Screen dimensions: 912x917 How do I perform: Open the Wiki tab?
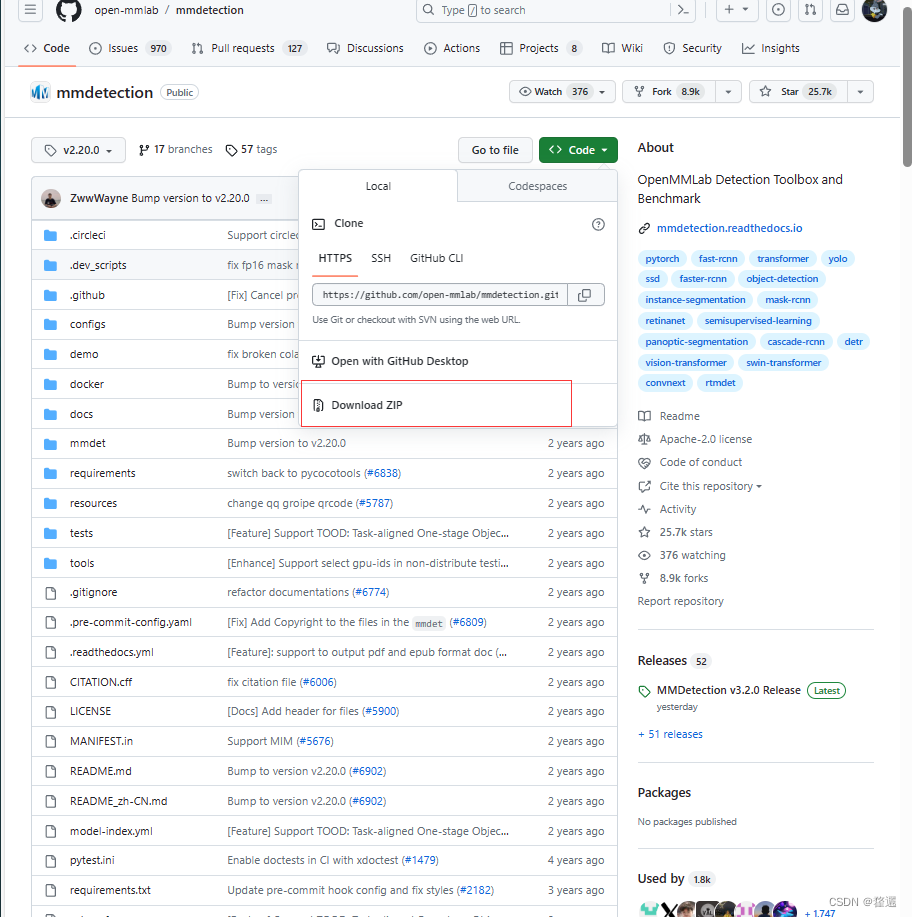tap(622, 48)
